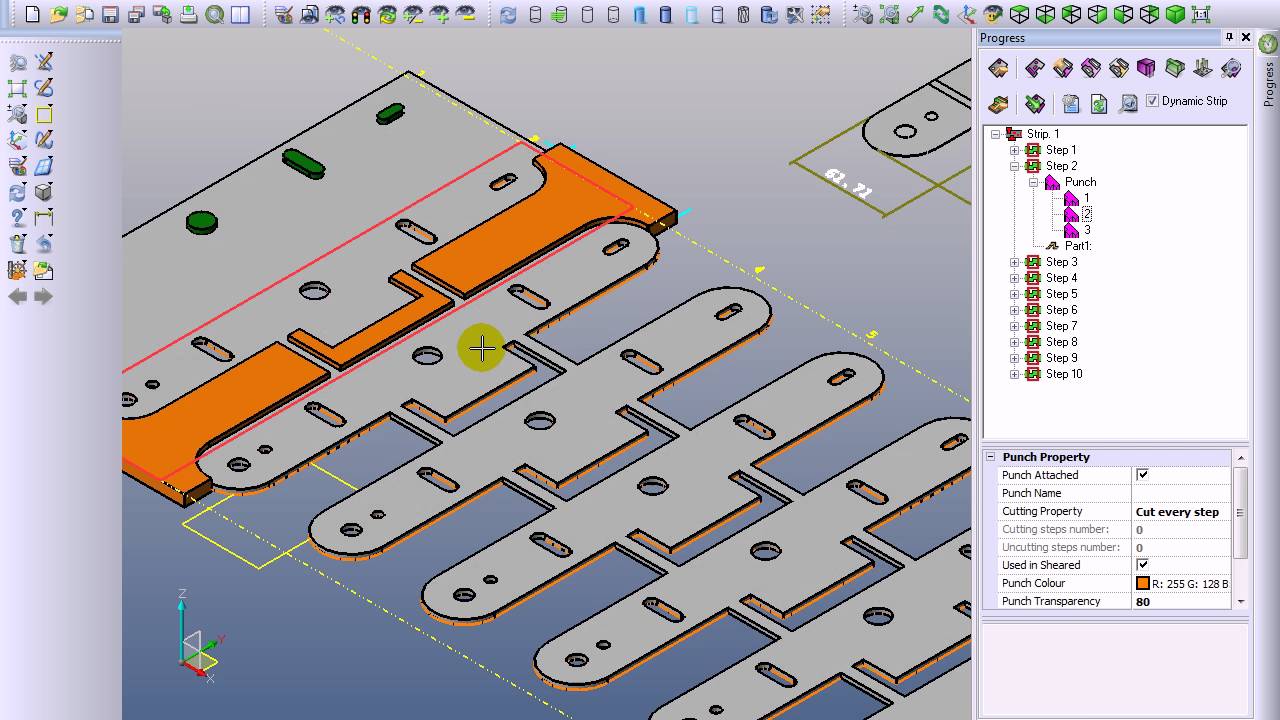The image size is (1280, 720).
Task: Collapse the Step 2 tree node
Action: 1014,166
